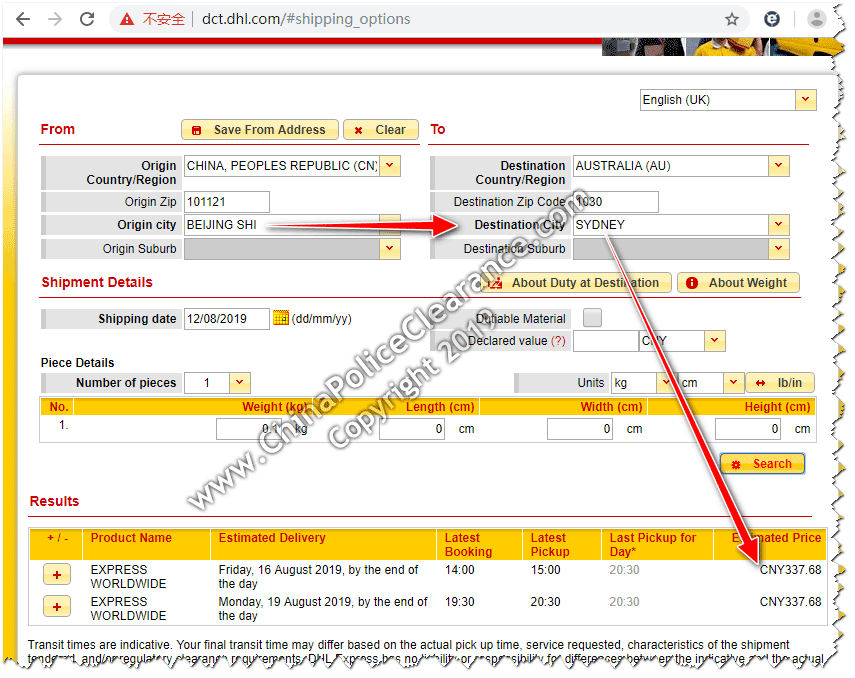Edit the Origin Zip field
Viewport: 855px width, 678px height.
(227, 202)
